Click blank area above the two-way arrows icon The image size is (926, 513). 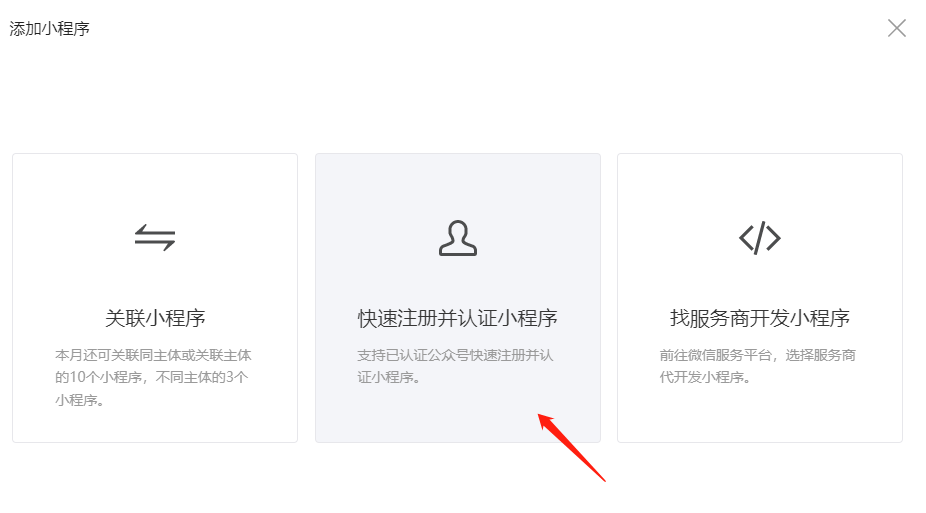click(x=155, y=186)
